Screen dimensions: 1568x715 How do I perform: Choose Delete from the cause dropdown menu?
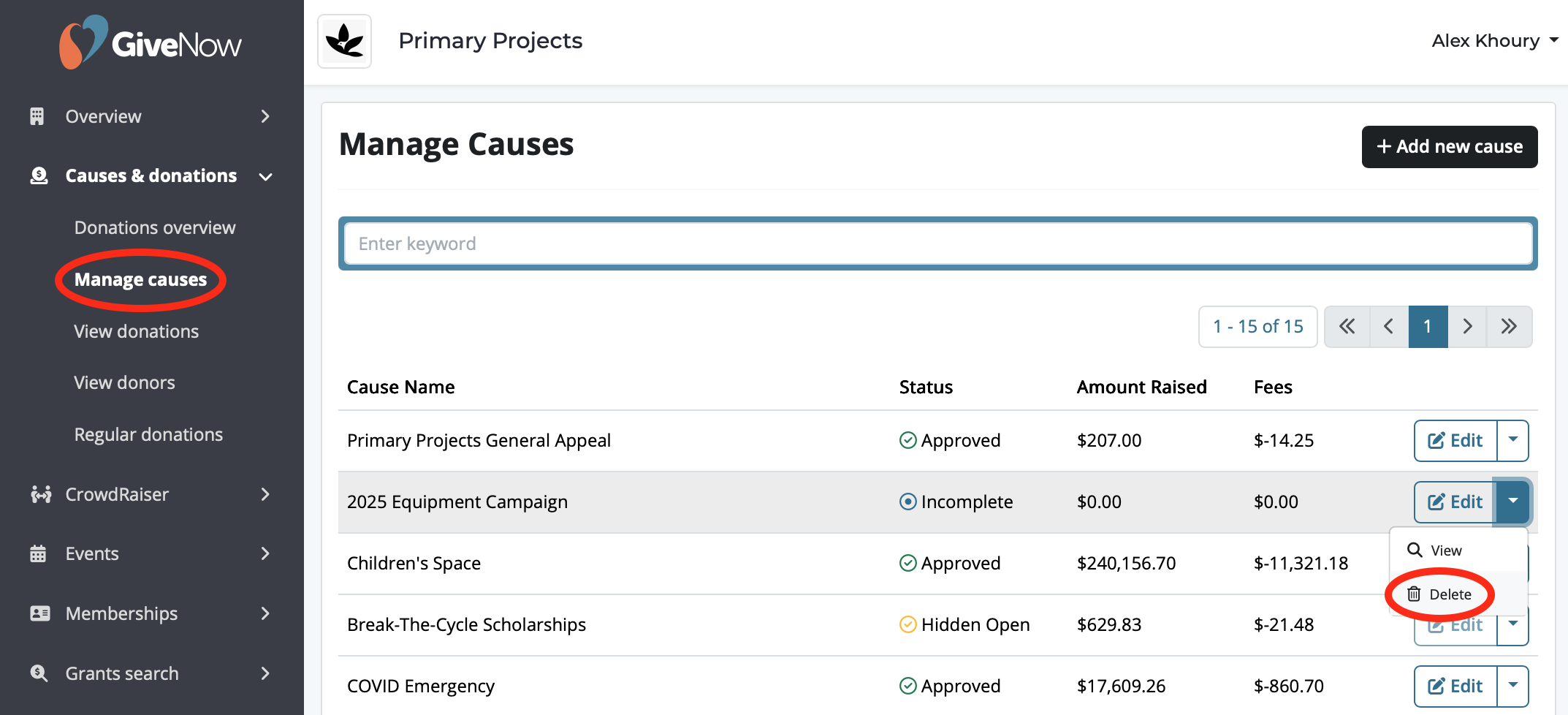[1458, 594]
